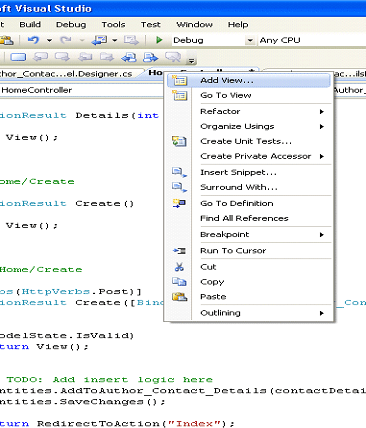Expand the Create Private Accessor submenu

click(x=262, y=156)
